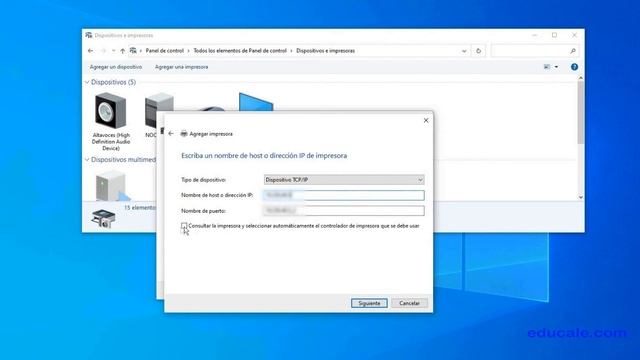The height and width of the screenshot is (360, 640).
Task: Click Agregar una impresora in toolbar
Action: 182,67
